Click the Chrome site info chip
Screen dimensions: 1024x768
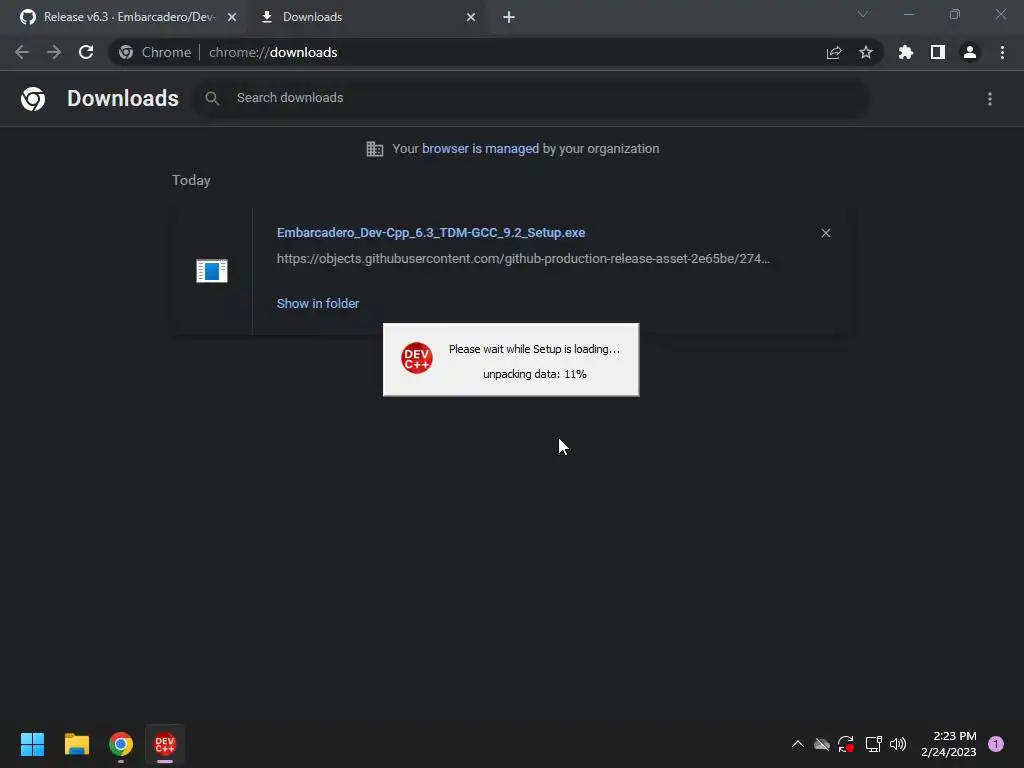(155, 52)
